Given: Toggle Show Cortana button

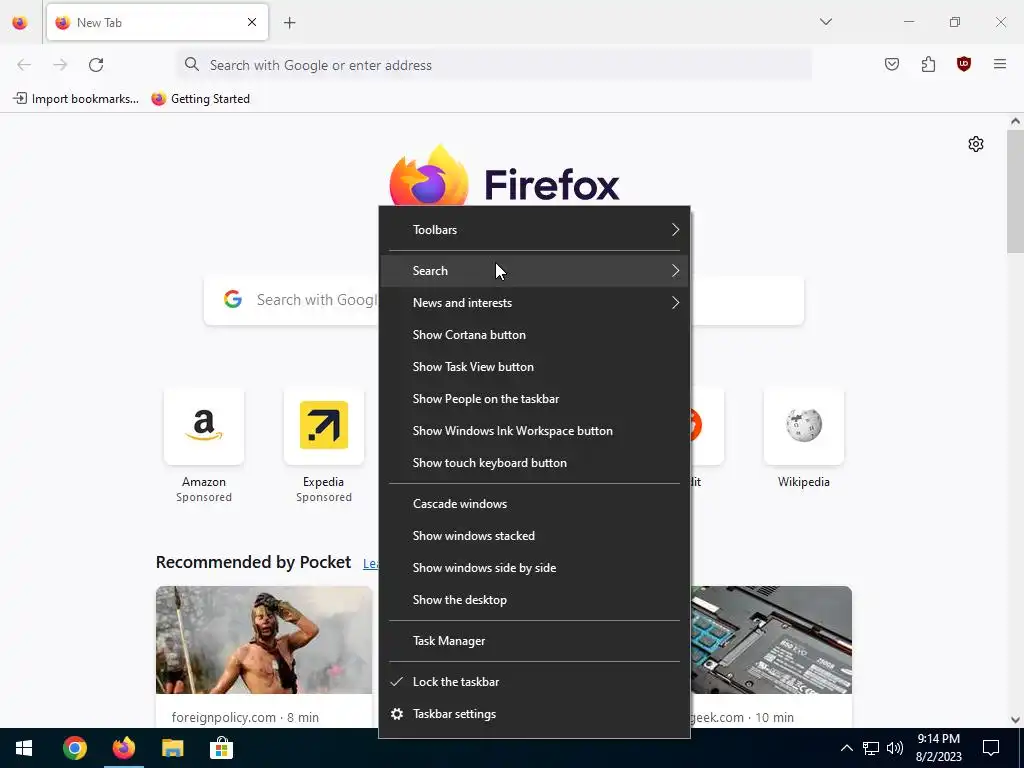Looking at the screenshot, I should pos(534,334).
